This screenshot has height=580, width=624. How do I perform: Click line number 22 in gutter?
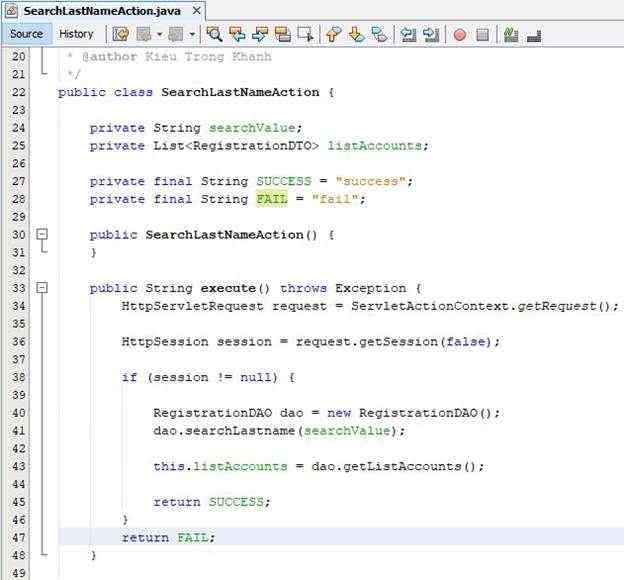point(19,92)
